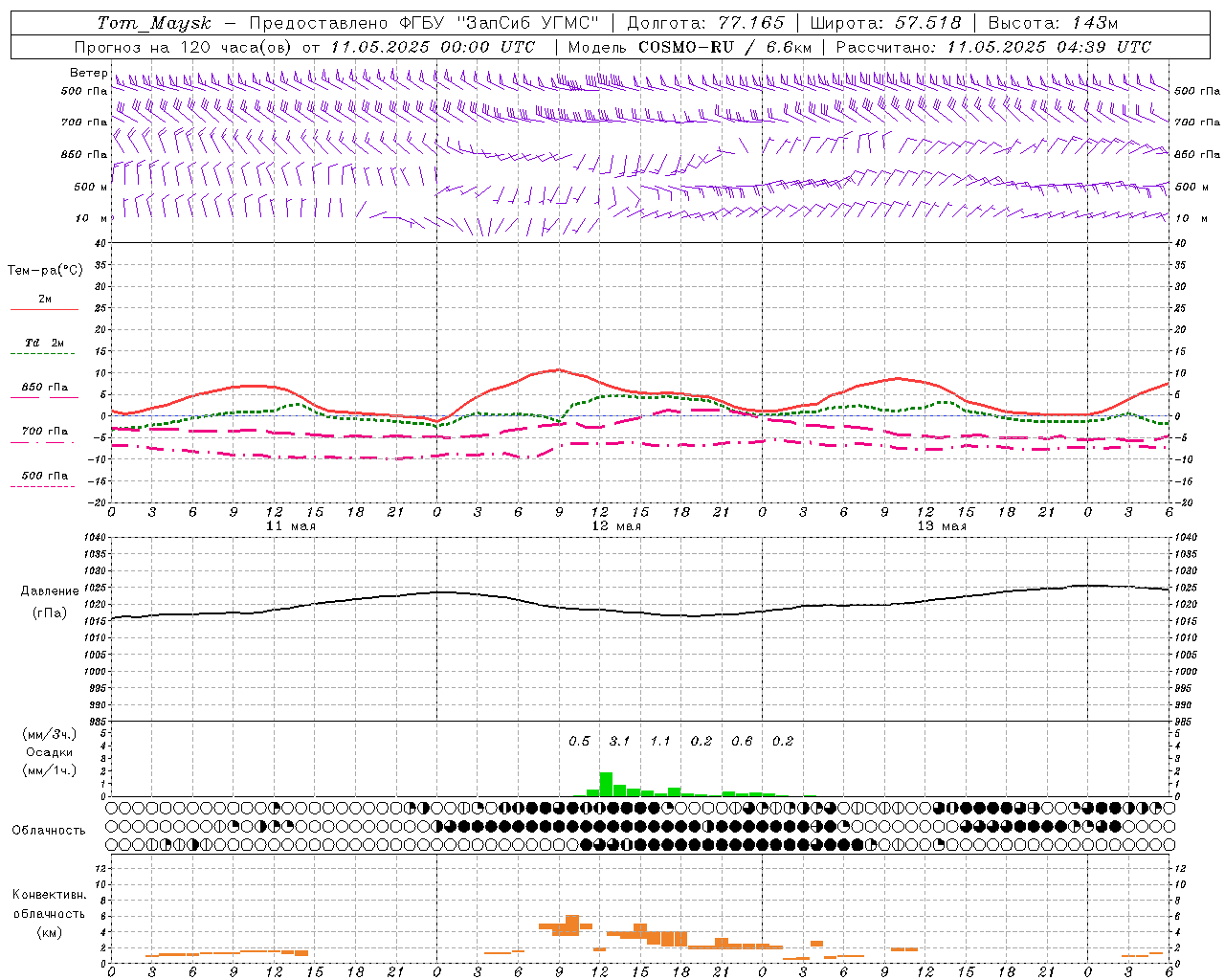This screenshot has height=980, width=1225.
Task: Select the red 2м temperature legend entry
Action: (x=45, y=301)
